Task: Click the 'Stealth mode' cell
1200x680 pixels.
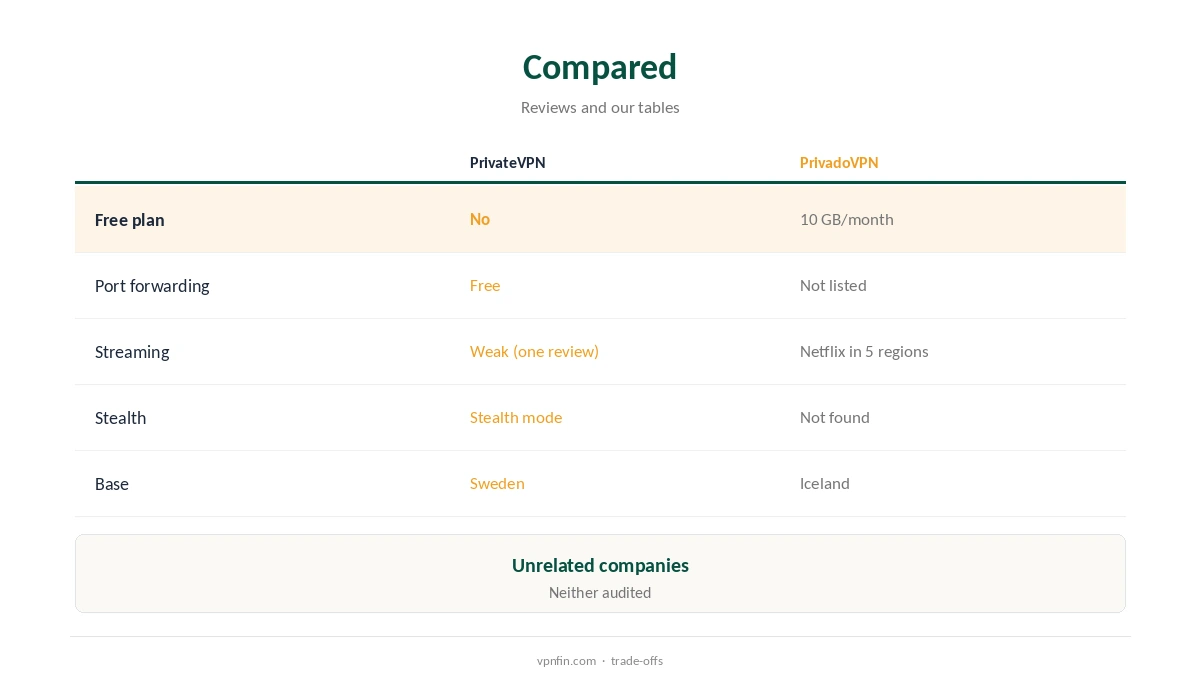Action: click(x=516, y=417)
